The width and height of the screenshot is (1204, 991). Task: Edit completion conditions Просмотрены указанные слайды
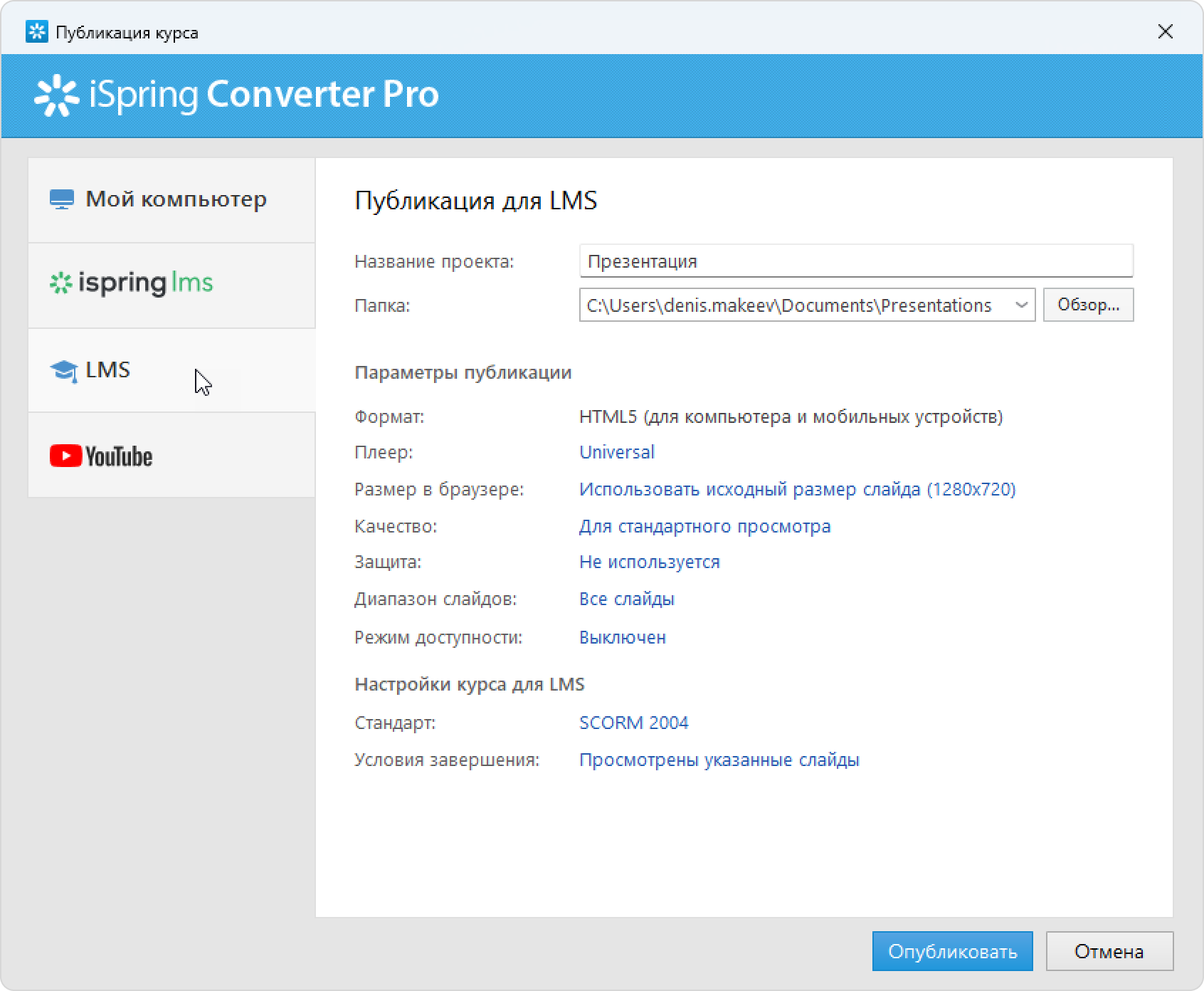click(719, 760)
